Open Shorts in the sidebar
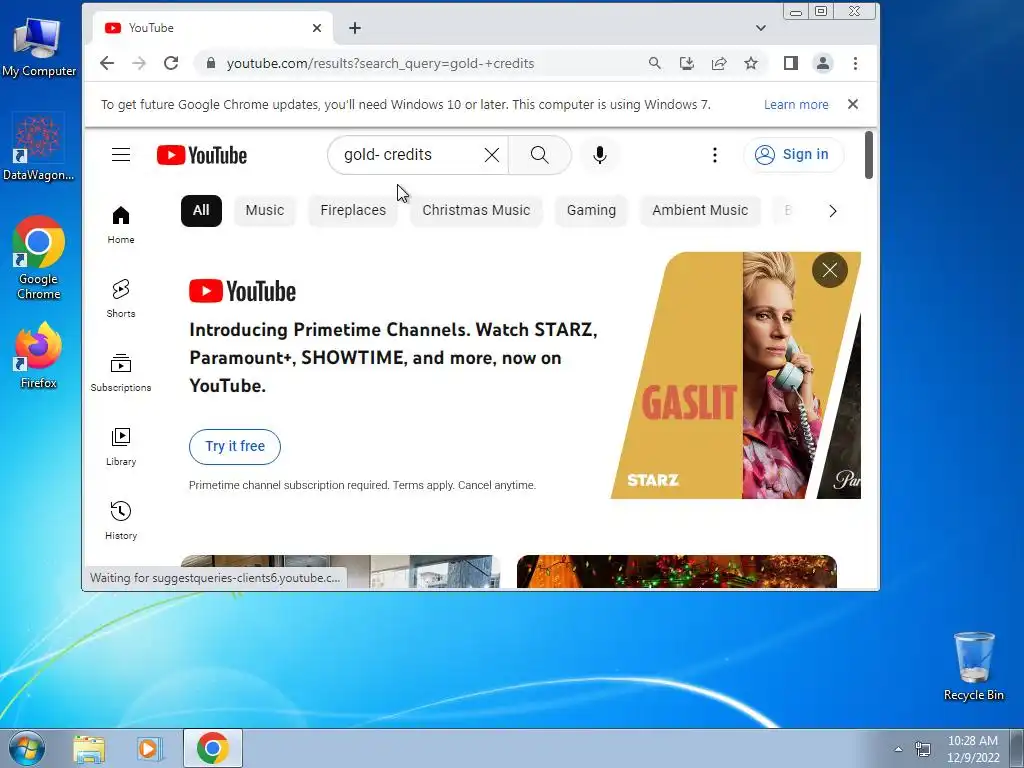This screenshot has height=768, width=1024. [121, 298]
